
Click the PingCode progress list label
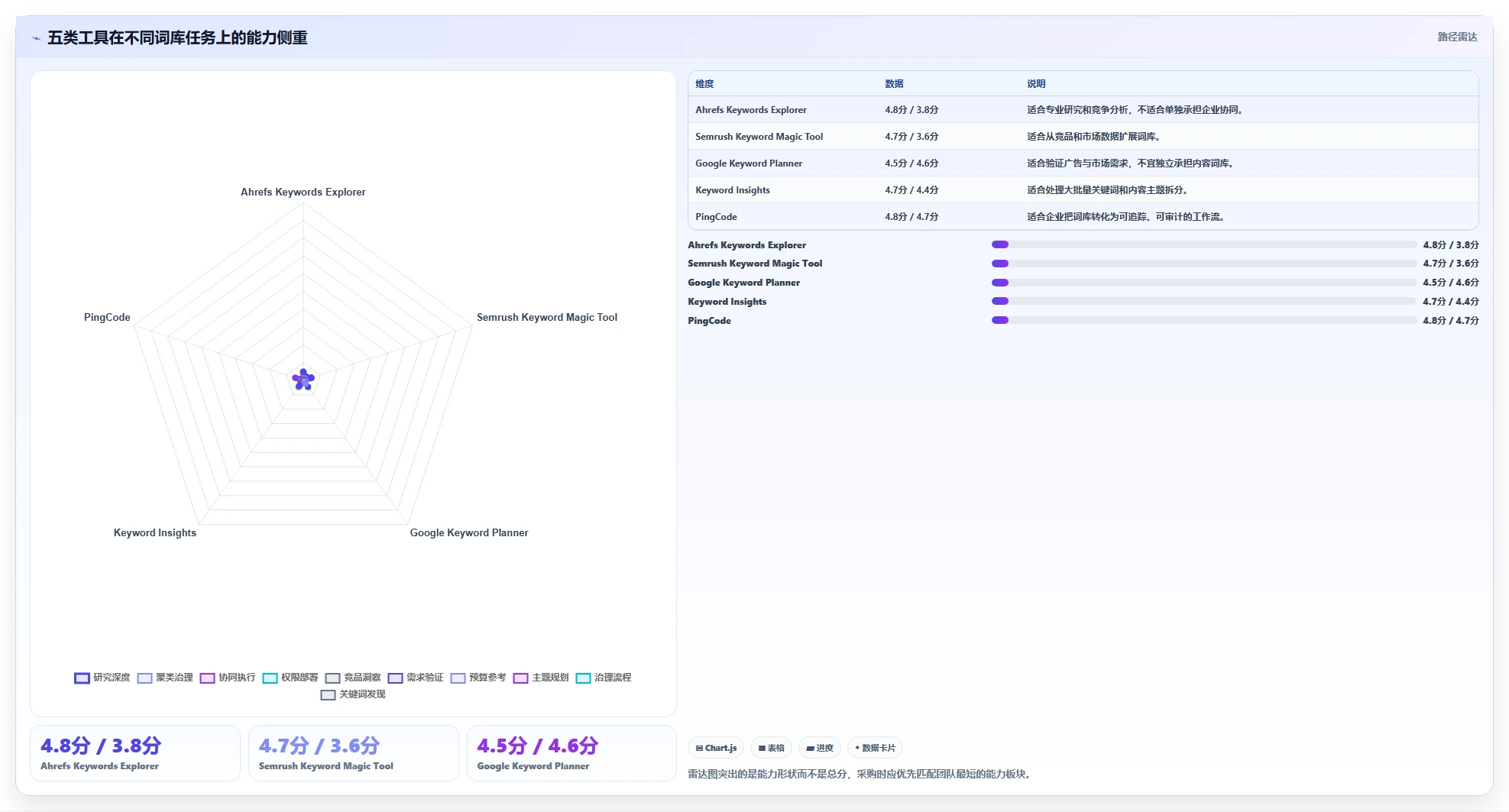(709, 321)
